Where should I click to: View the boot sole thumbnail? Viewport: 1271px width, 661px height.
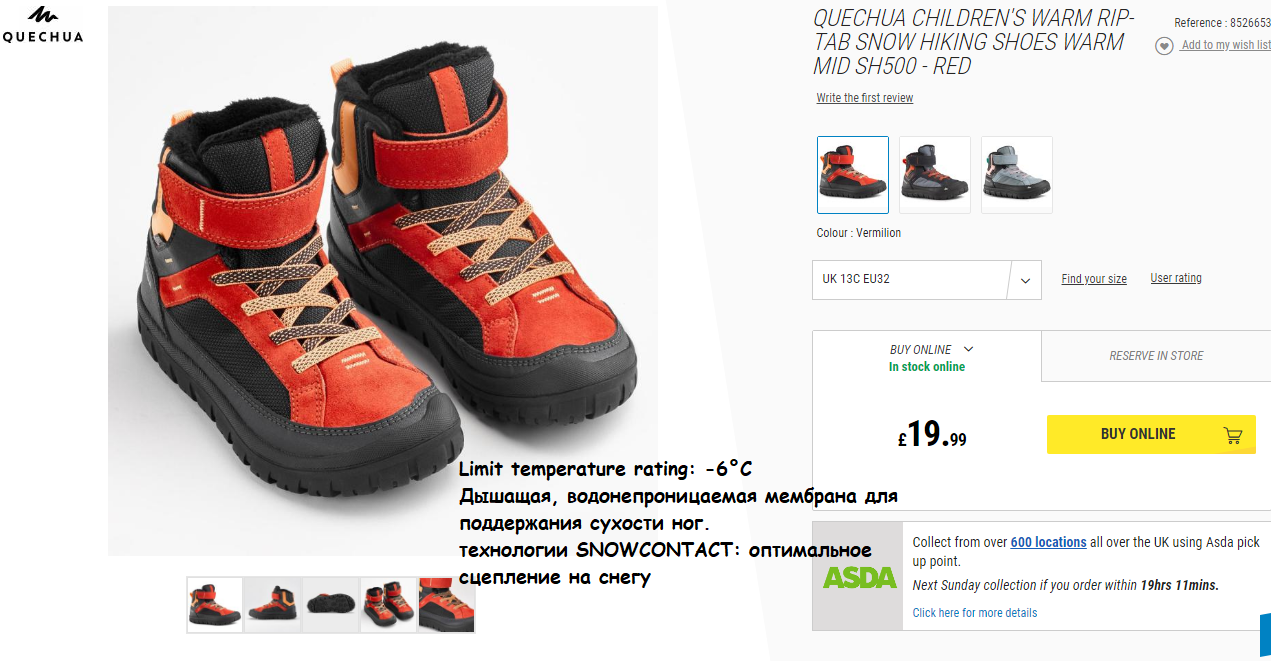(x=331, y=605)
